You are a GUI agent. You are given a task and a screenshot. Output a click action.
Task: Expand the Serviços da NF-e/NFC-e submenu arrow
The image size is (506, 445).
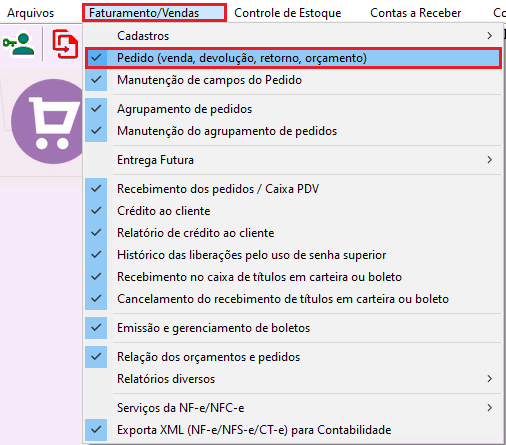(x=489, y=408)
